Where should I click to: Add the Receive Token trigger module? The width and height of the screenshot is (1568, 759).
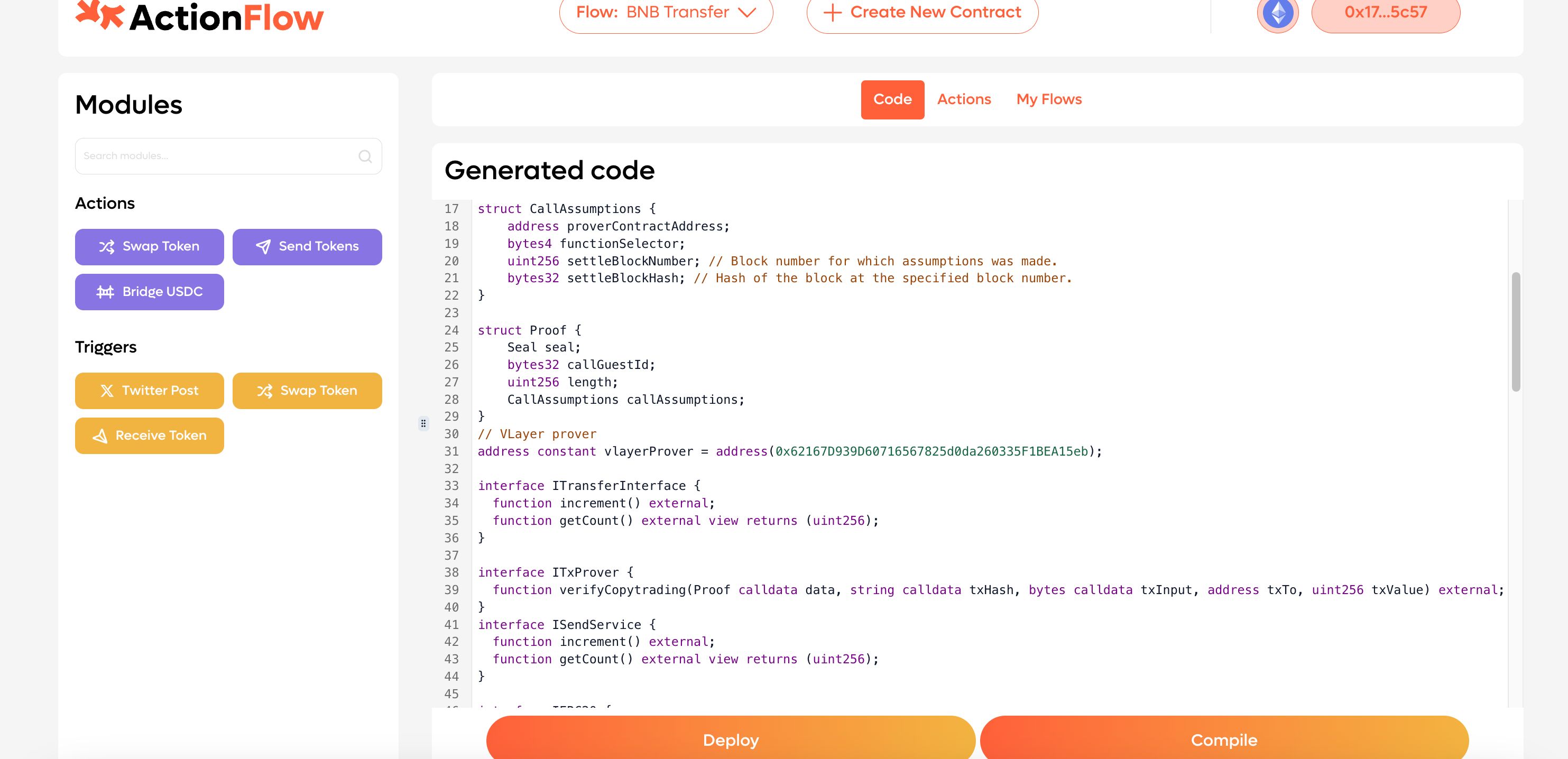point(149,436)
